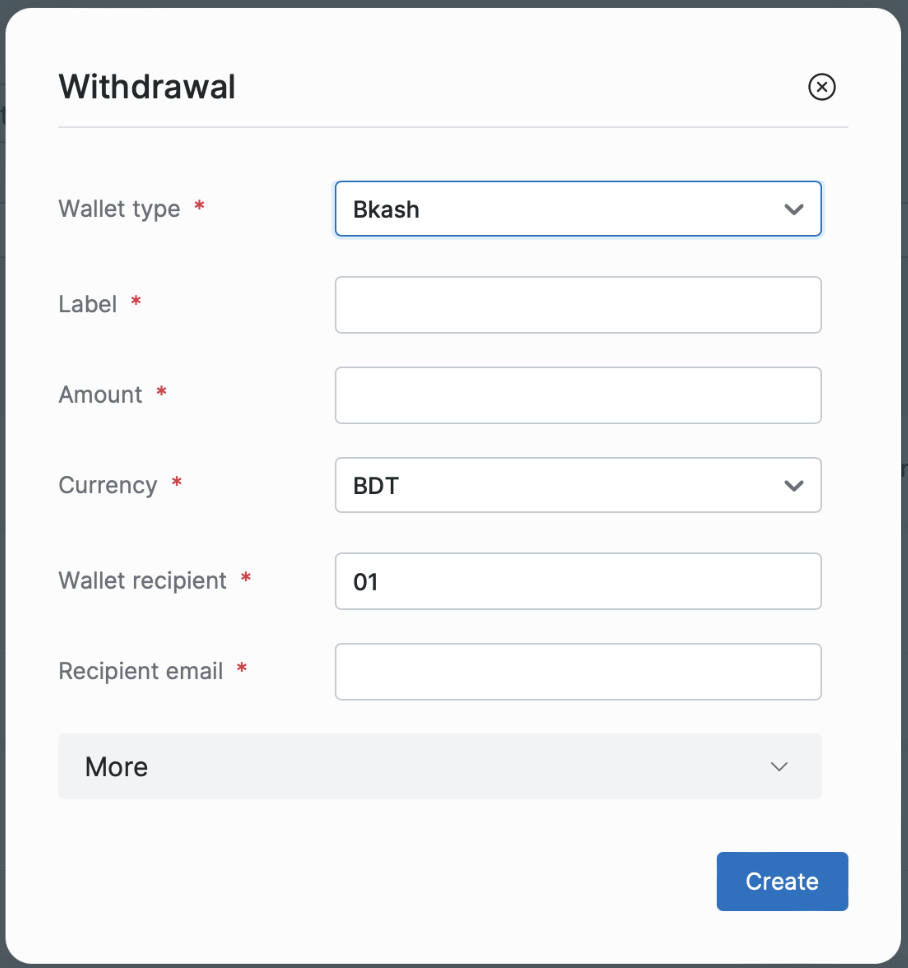Close the Withdrawal dialog with the X icon
The image size is (908, 968).
coord(821,88)
